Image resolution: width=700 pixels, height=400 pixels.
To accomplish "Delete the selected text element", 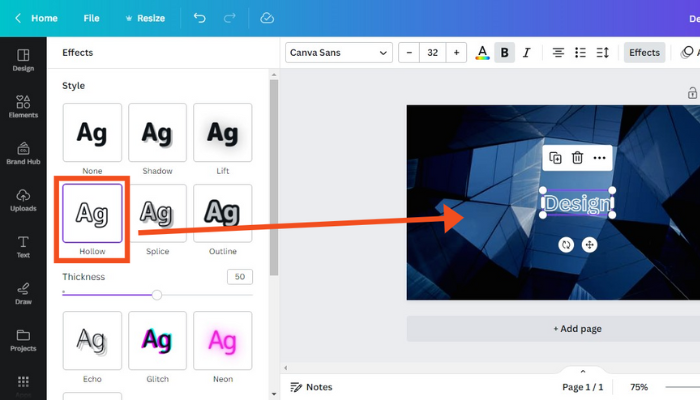I will [577, 158].
